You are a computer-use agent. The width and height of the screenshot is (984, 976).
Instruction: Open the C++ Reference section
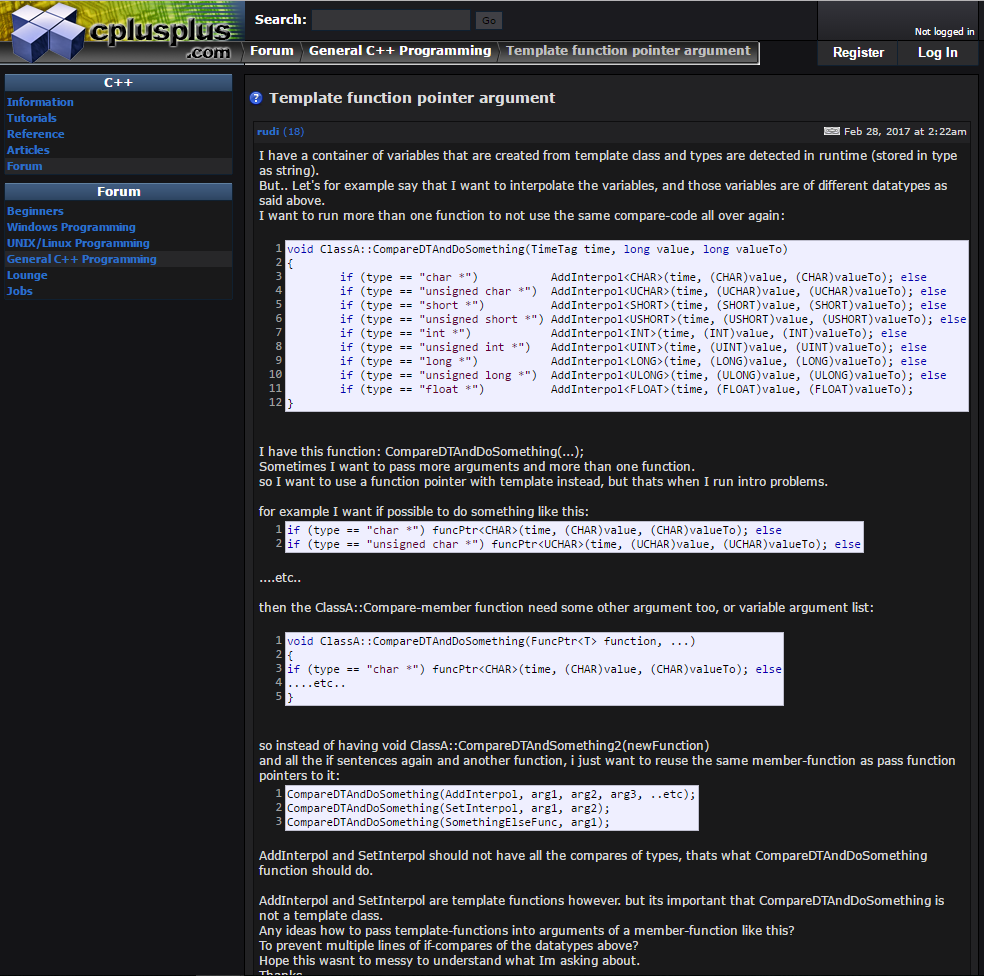coord(35,133)
